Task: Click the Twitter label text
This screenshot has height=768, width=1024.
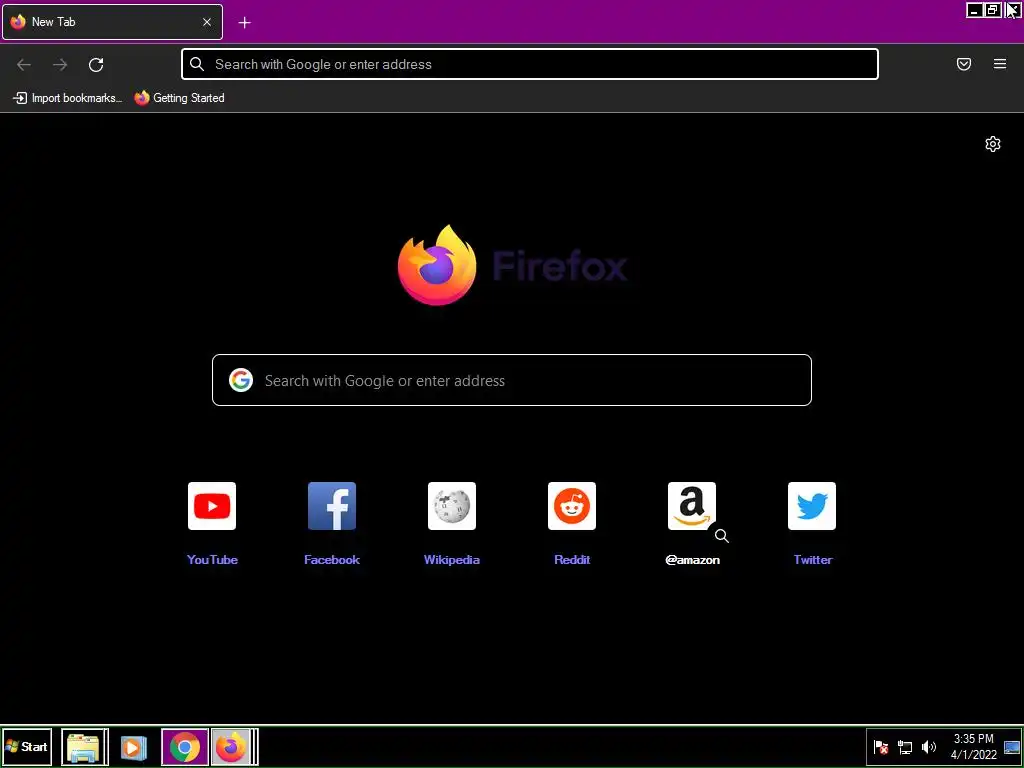Action: pos(812,560)
